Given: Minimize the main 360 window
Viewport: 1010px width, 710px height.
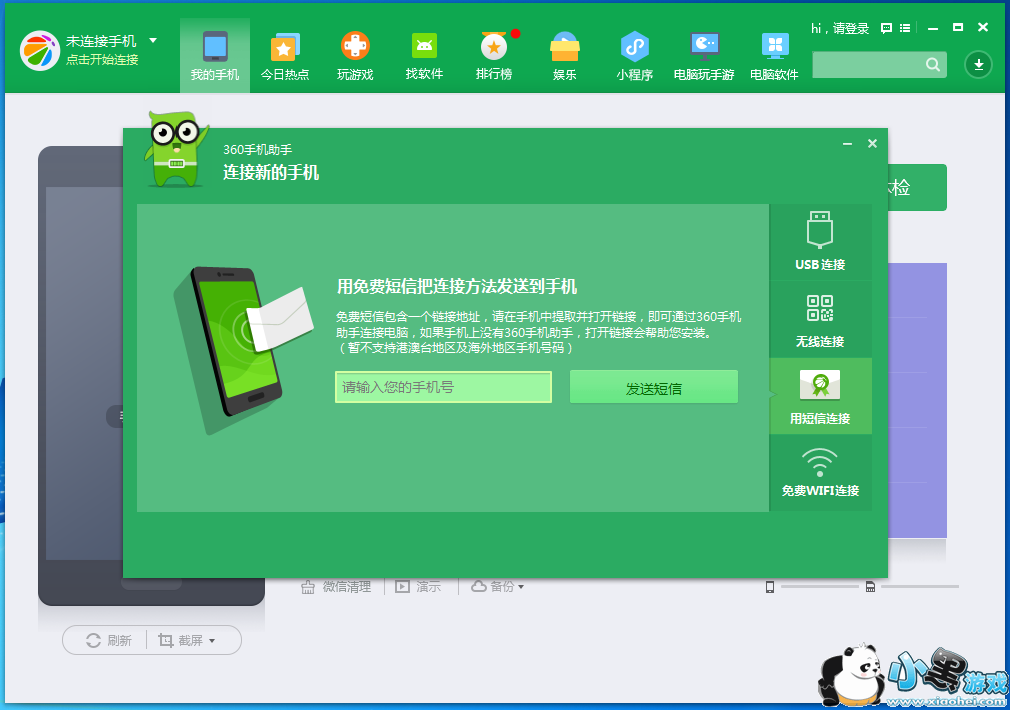Looking at the screenshot, I should [933, 28].
